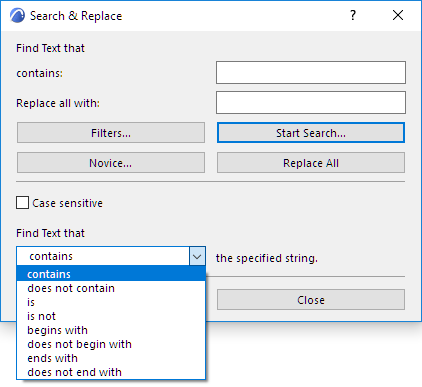Focus the 'contains' search text field
The height and width of the screenshot is (387, 422).
[311, 72]
